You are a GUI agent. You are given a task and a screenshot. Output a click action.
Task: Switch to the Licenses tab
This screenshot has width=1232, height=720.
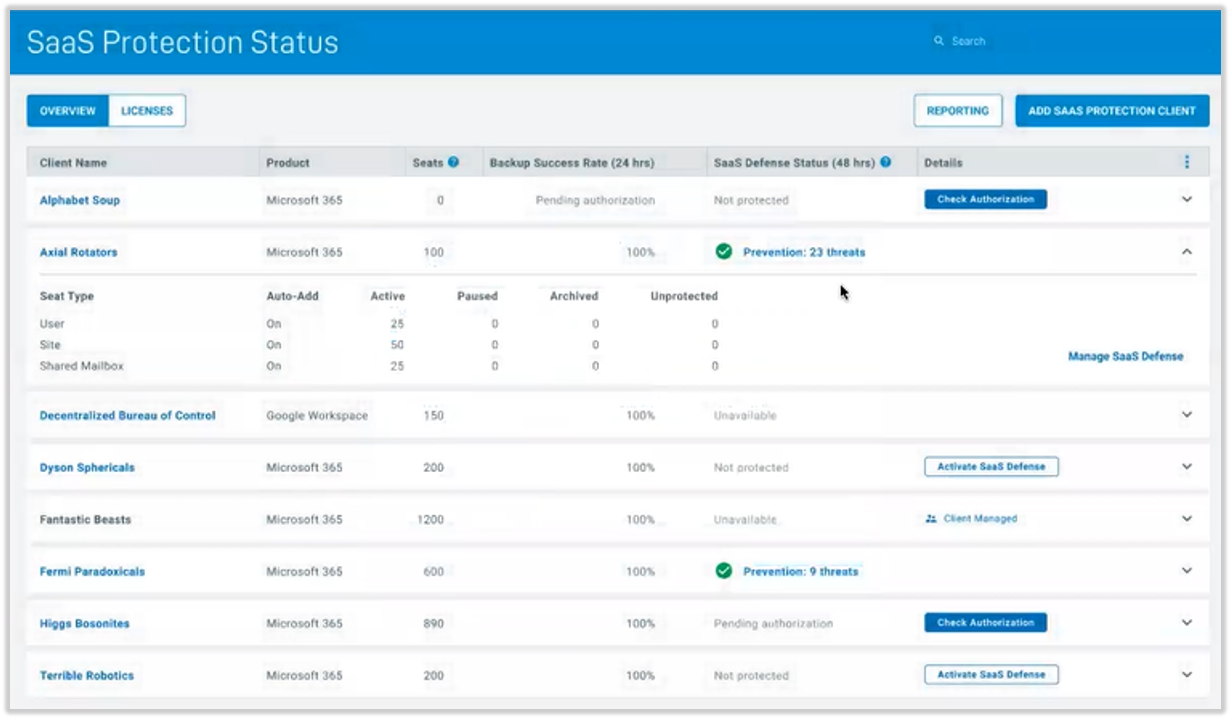click(x=147, y=111)
